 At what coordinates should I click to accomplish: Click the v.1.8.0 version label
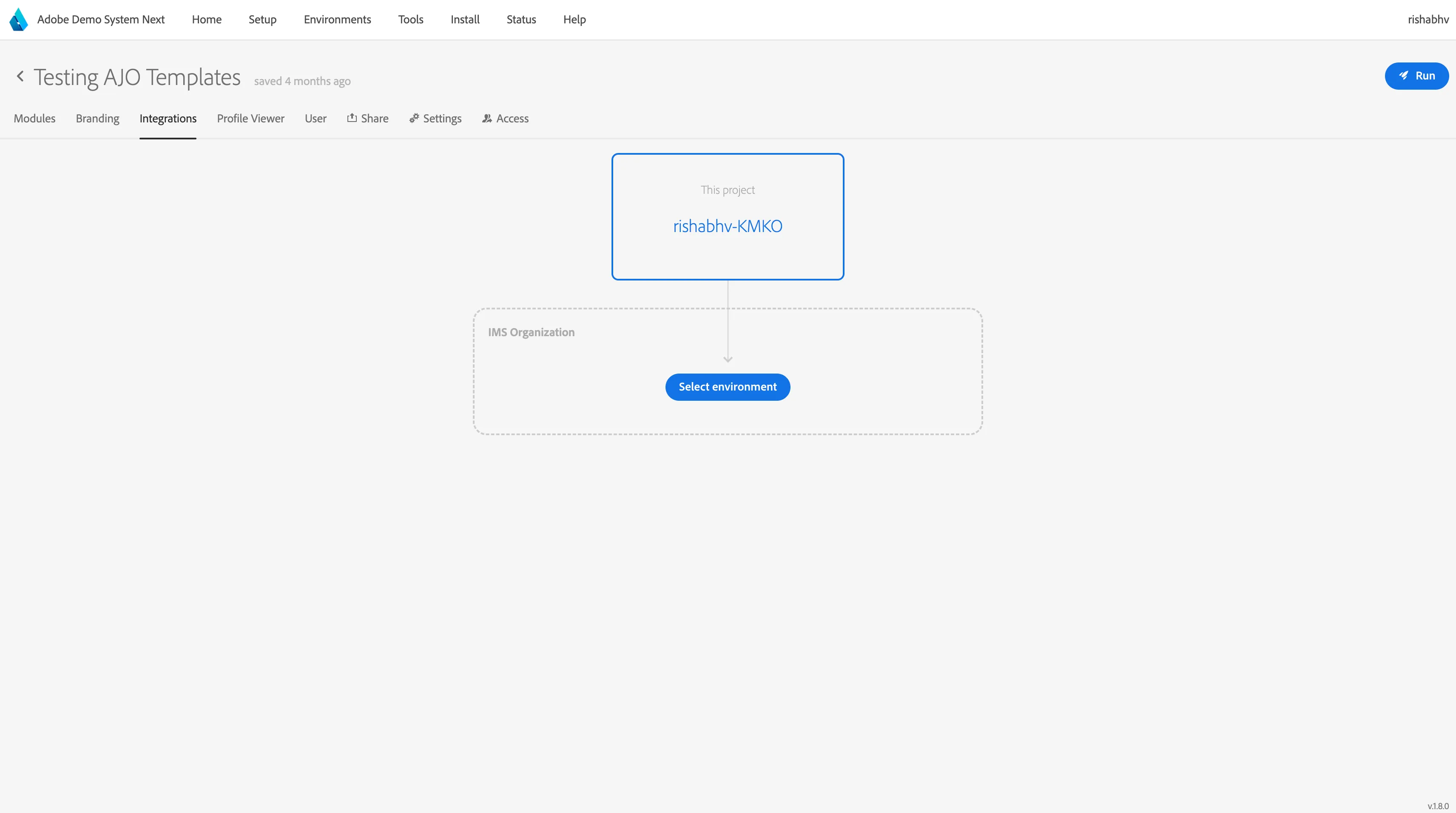1438,806
